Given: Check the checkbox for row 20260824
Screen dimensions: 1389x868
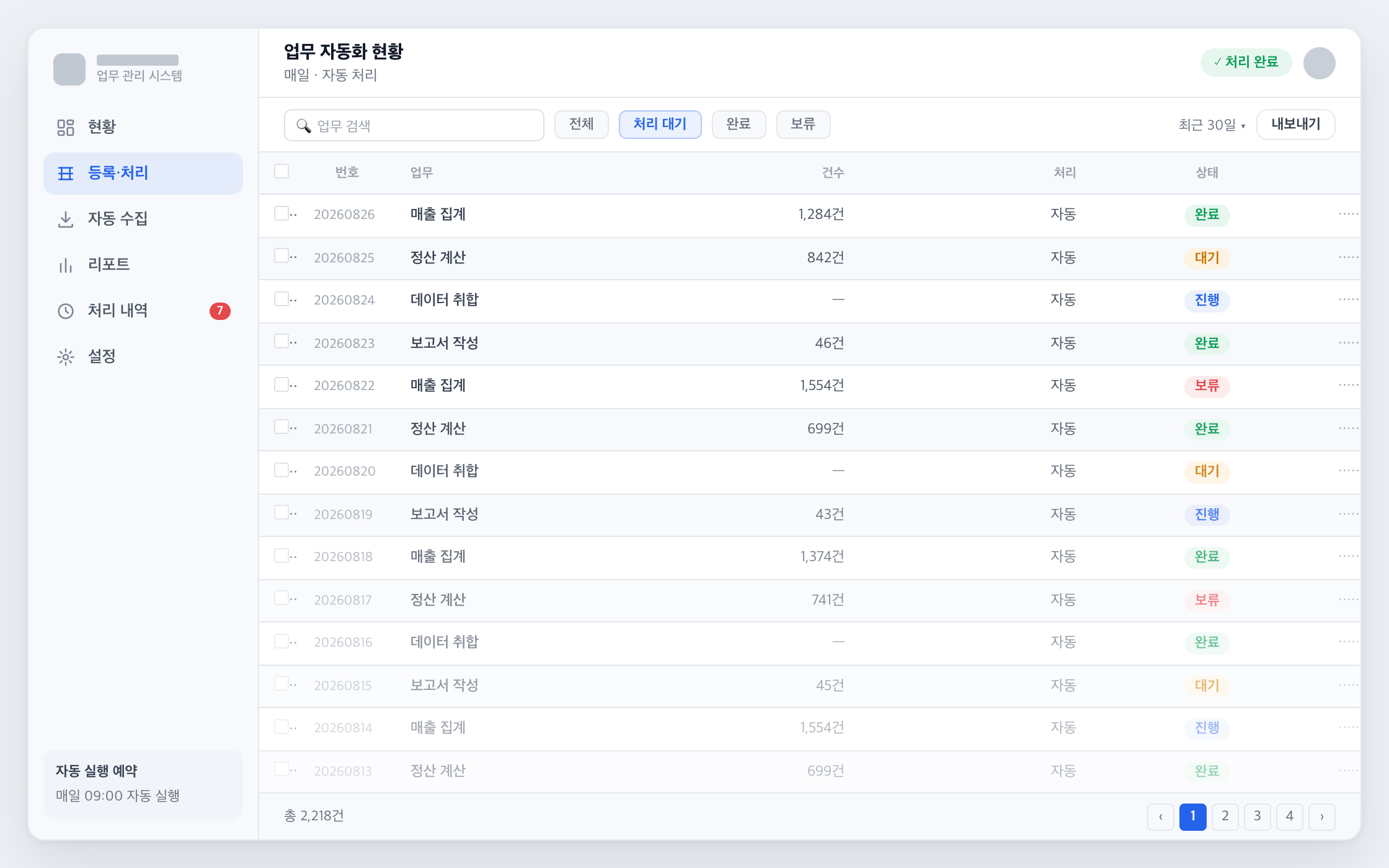Looking at the screenshot, I should (282, 299).
